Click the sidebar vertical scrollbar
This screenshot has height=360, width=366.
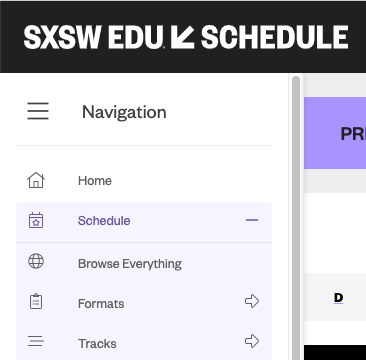pos(296,218)
